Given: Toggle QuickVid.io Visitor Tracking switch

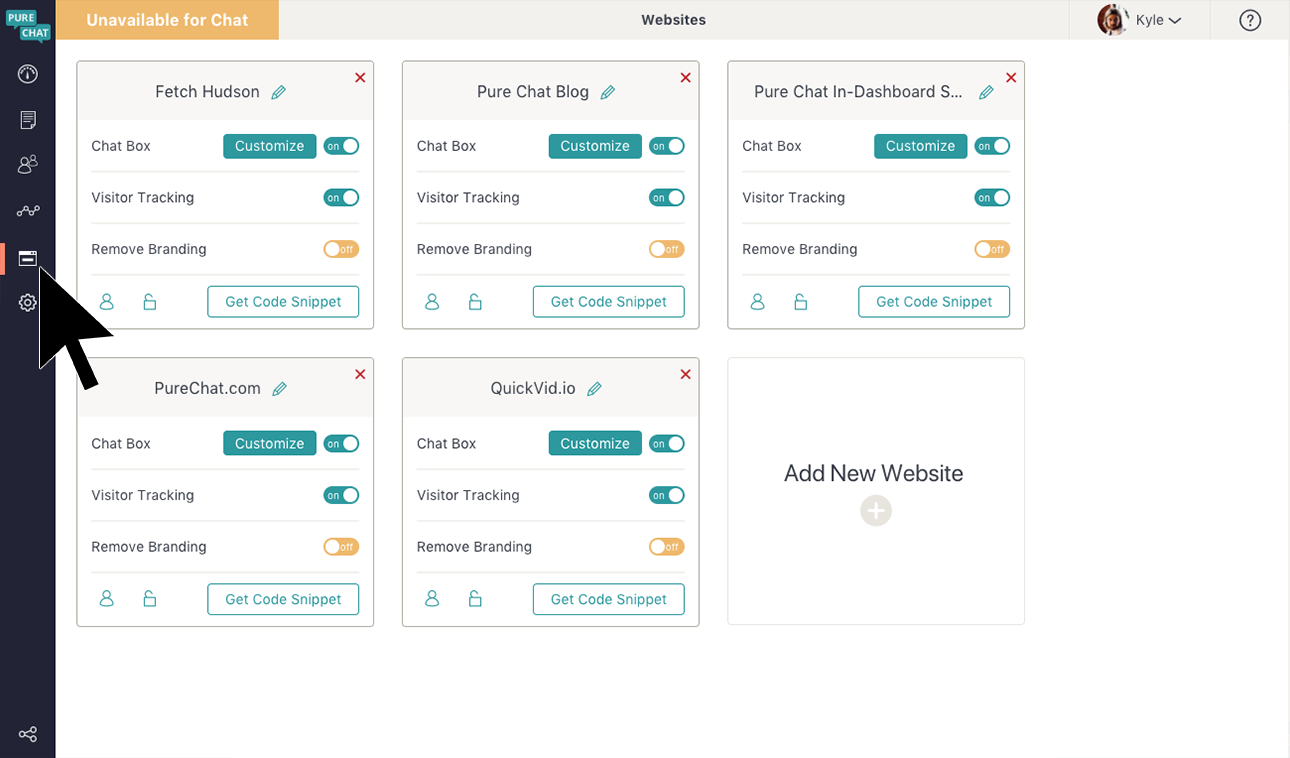Looking at the screenshot, I should 667,495.
